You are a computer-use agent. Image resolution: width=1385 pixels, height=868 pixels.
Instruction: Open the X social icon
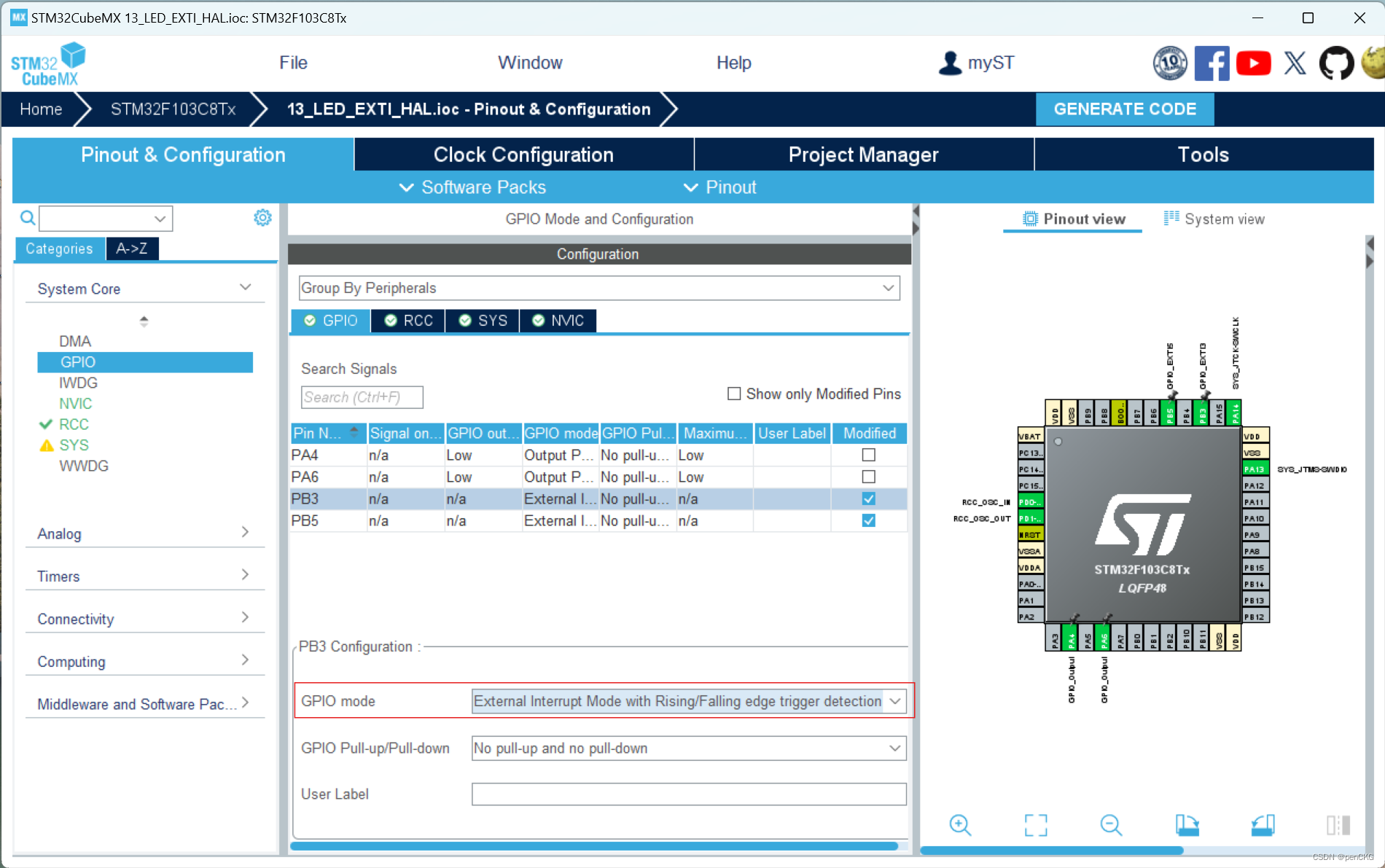click(x=1295, y=63)
